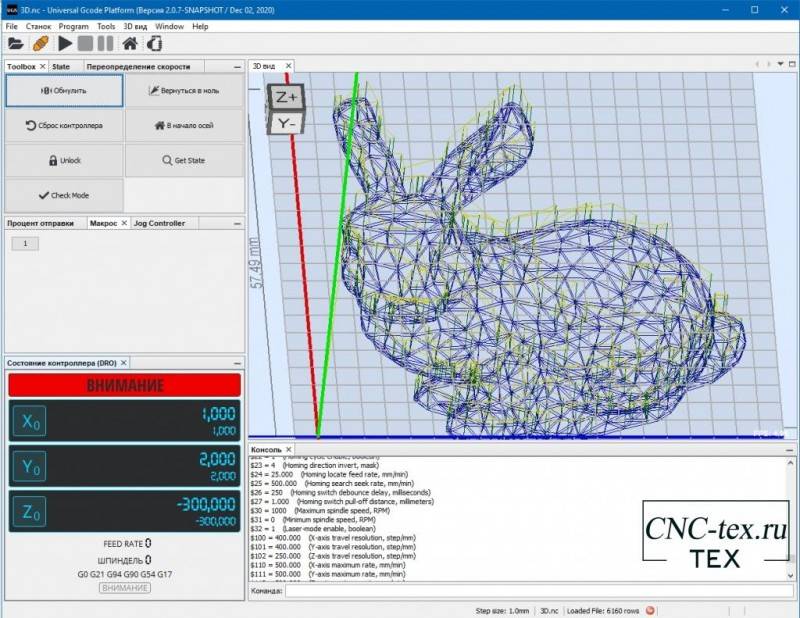Click the connect plug icon in toolbar
The height and width of the screenshot is (618, 800).
[40, 44]
